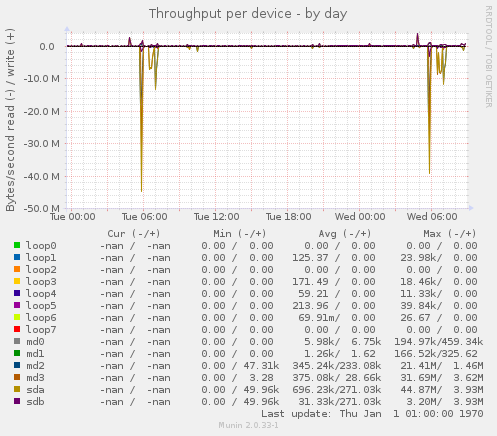Click md3 max value '31.69M/ 3.62M'
This screenshot has width=497, height=436.
point(442,378)
